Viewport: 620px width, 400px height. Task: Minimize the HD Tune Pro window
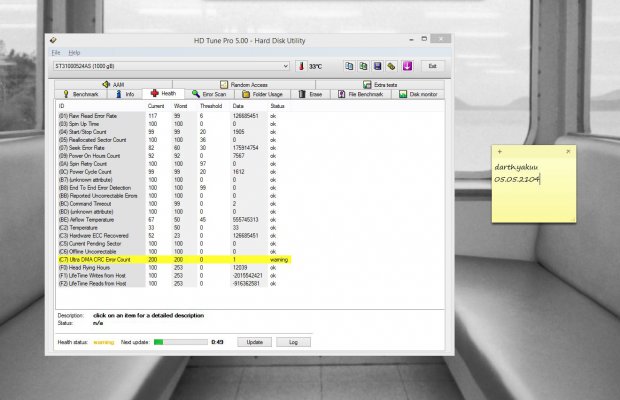click(x=411, y=39)
